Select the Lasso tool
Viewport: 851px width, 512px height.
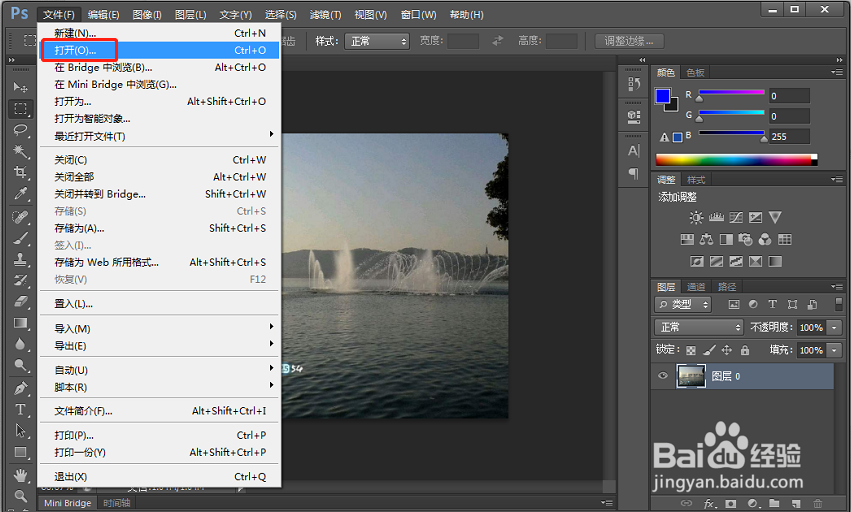[21, 130]
